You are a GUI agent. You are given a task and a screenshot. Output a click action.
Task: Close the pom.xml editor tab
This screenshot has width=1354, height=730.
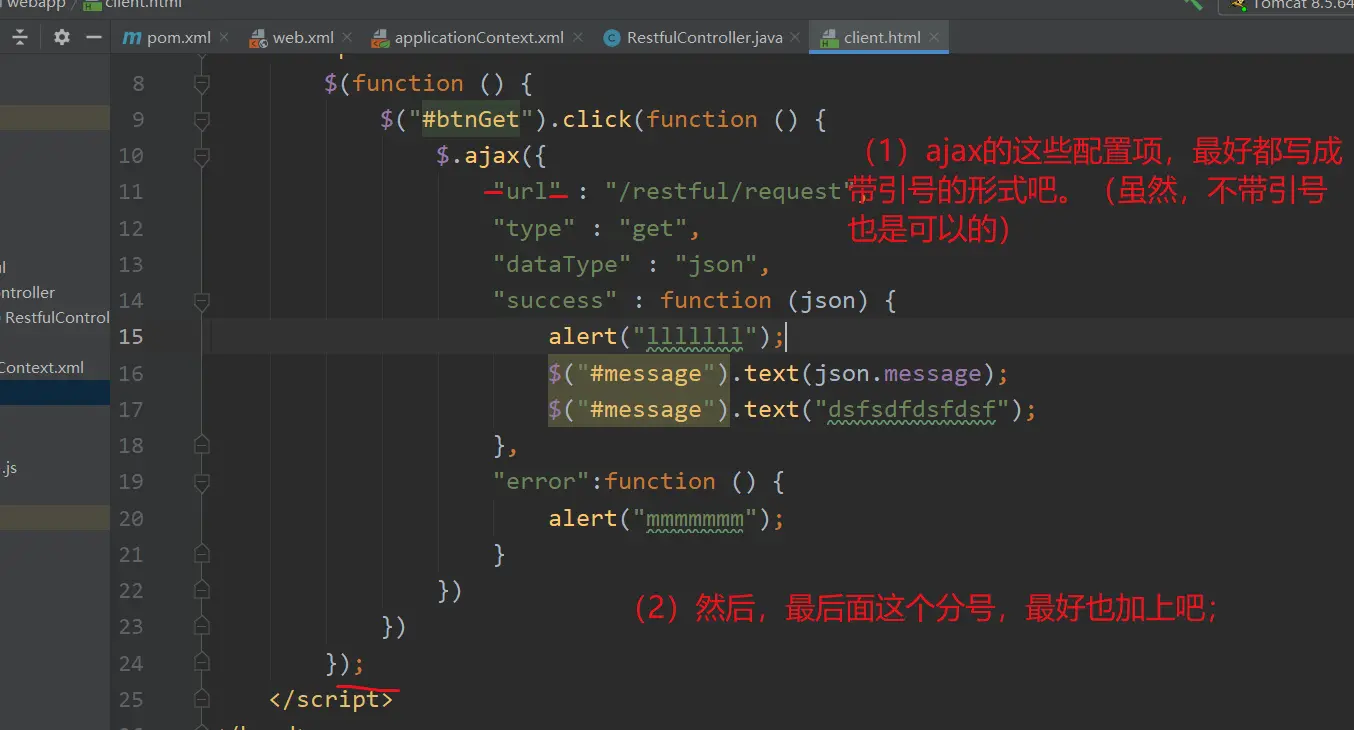tap(224, 38)
